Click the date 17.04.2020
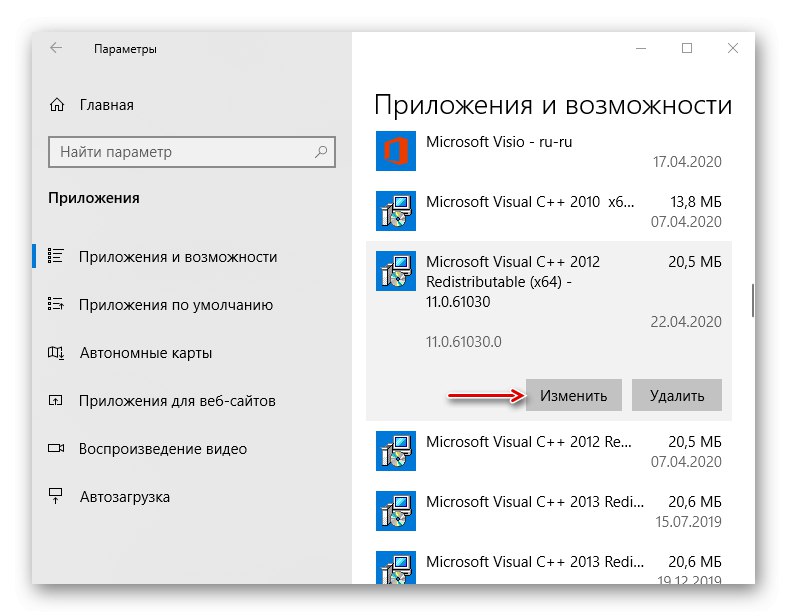Viewport: 787px width, 616px height. click(687, 162)
